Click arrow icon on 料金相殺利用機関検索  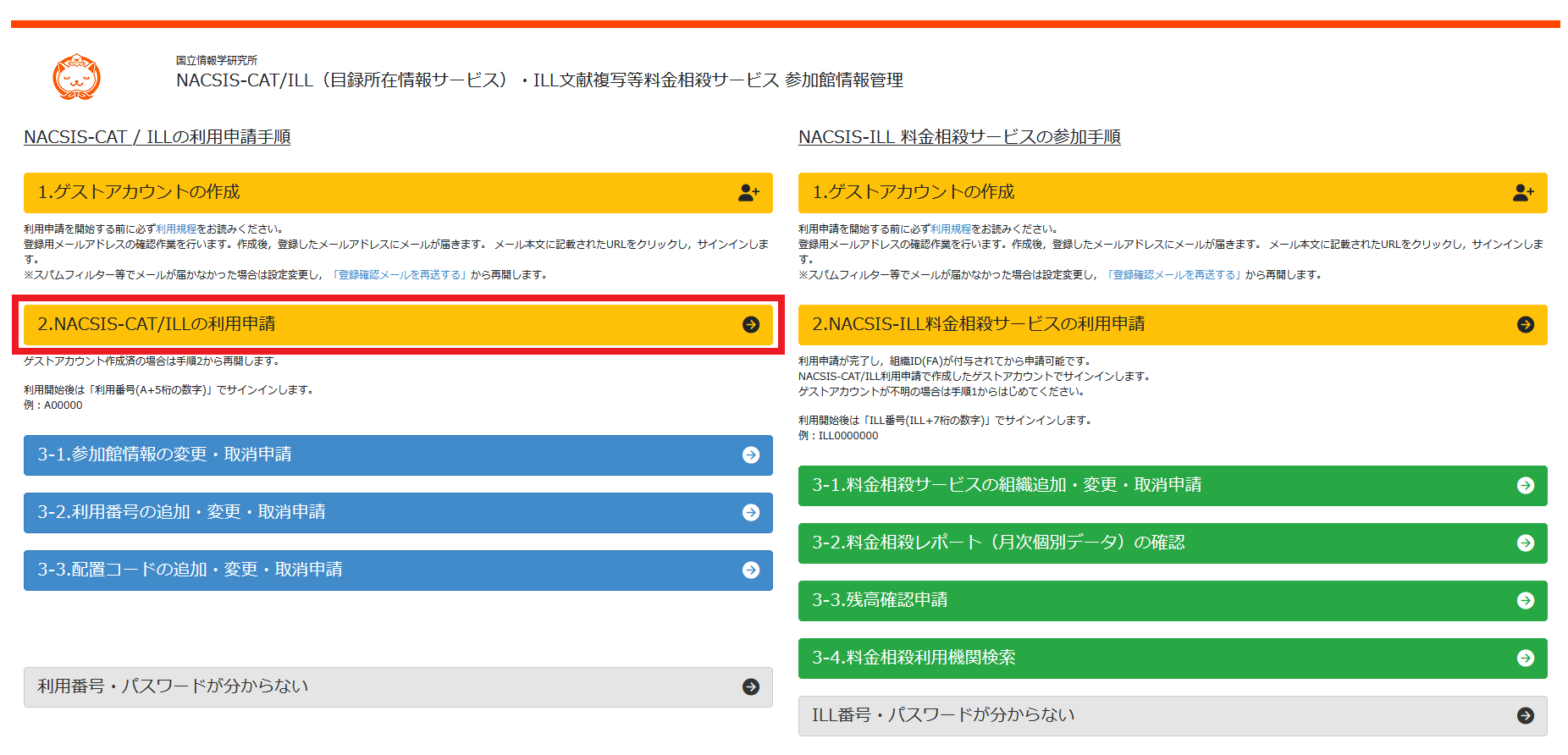pos(1526,659)
